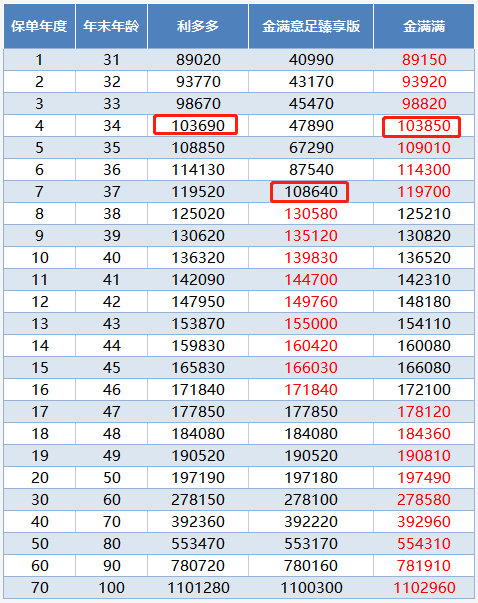
Task: Select the red-boxed cell 108640
Action: point(310,192)
